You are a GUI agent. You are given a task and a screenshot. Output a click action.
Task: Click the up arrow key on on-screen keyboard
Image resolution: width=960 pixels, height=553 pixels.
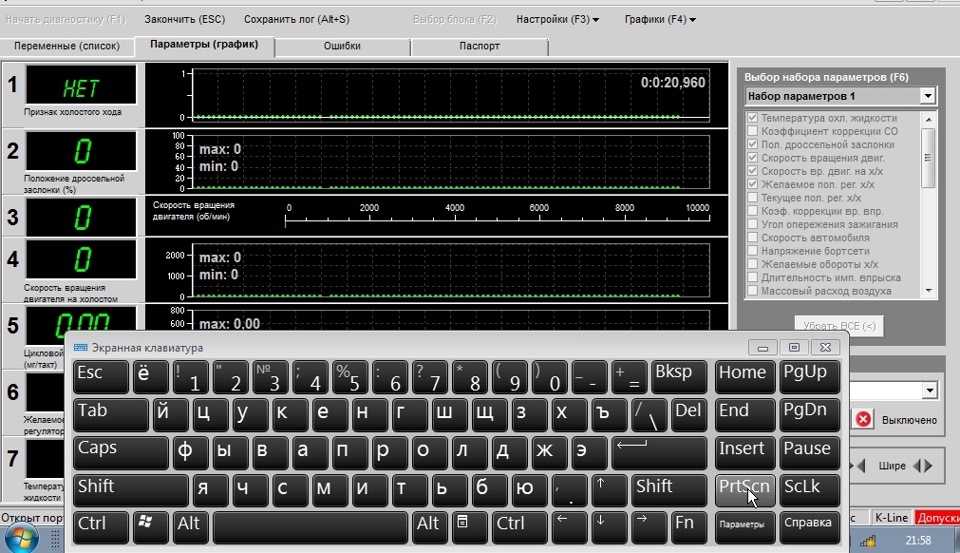pos(609,490)
